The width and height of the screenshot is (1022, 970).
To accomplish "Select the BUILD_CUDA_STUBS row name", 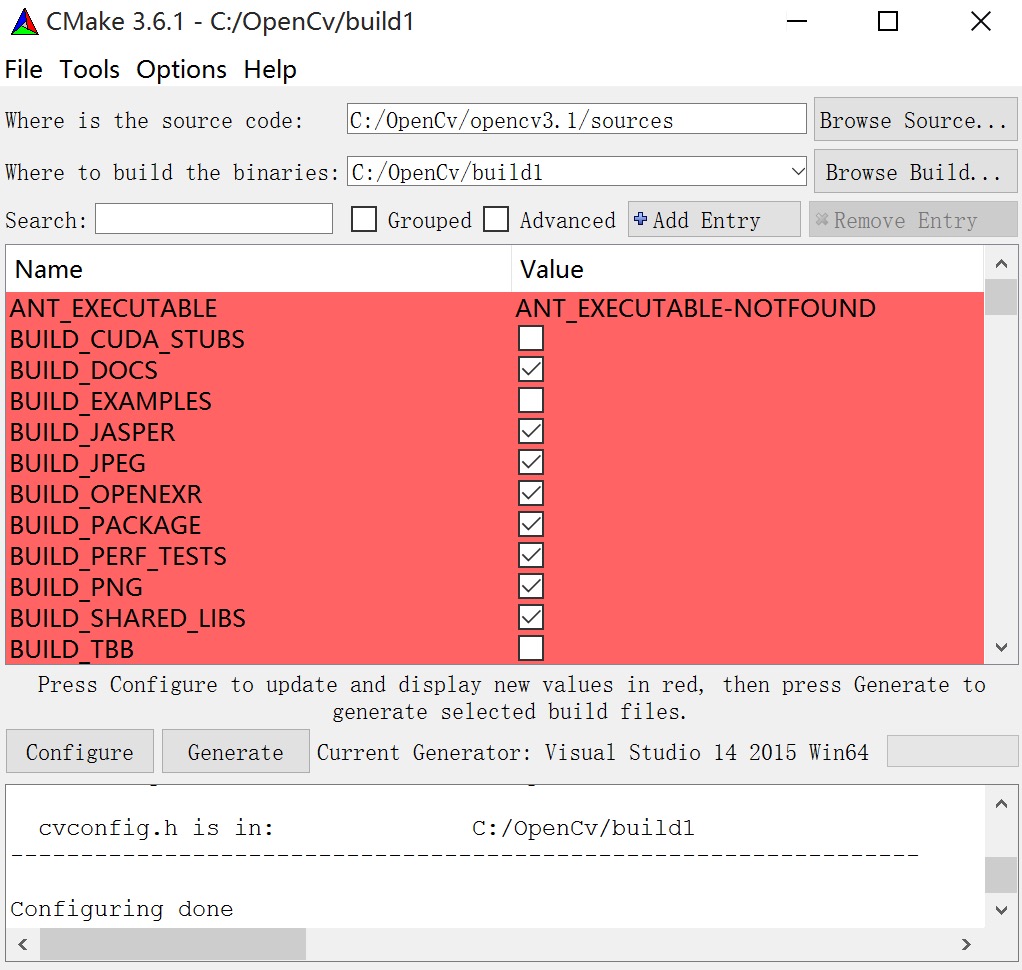I will click(x=127, y=339).
